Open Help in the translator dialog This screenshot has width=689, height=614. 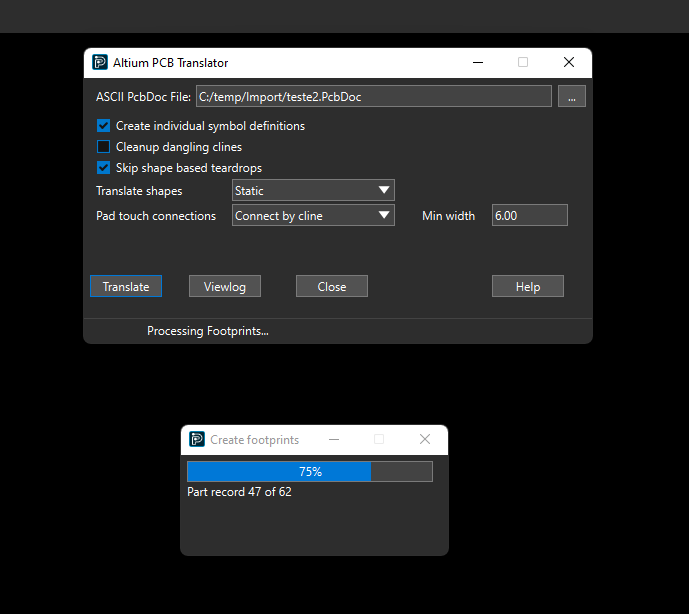click(528, 287)
